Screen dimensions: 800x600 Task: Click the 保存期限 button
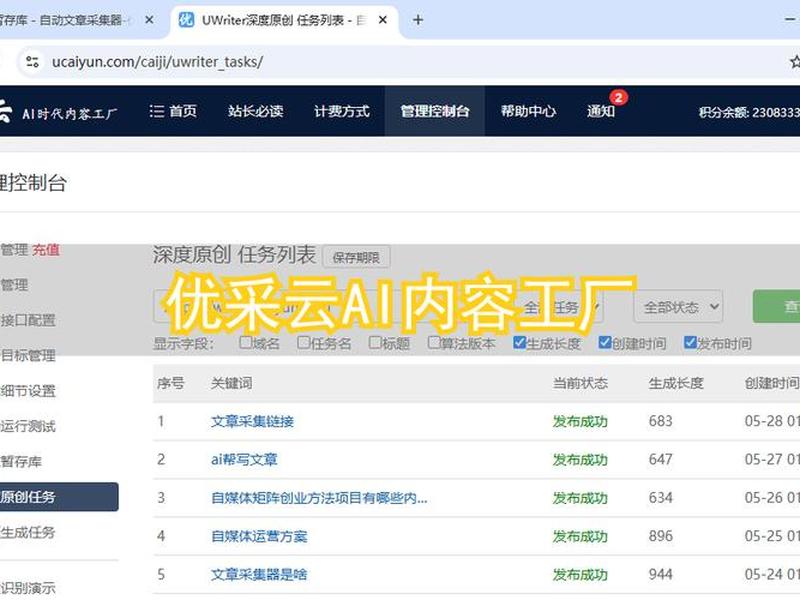356,258
